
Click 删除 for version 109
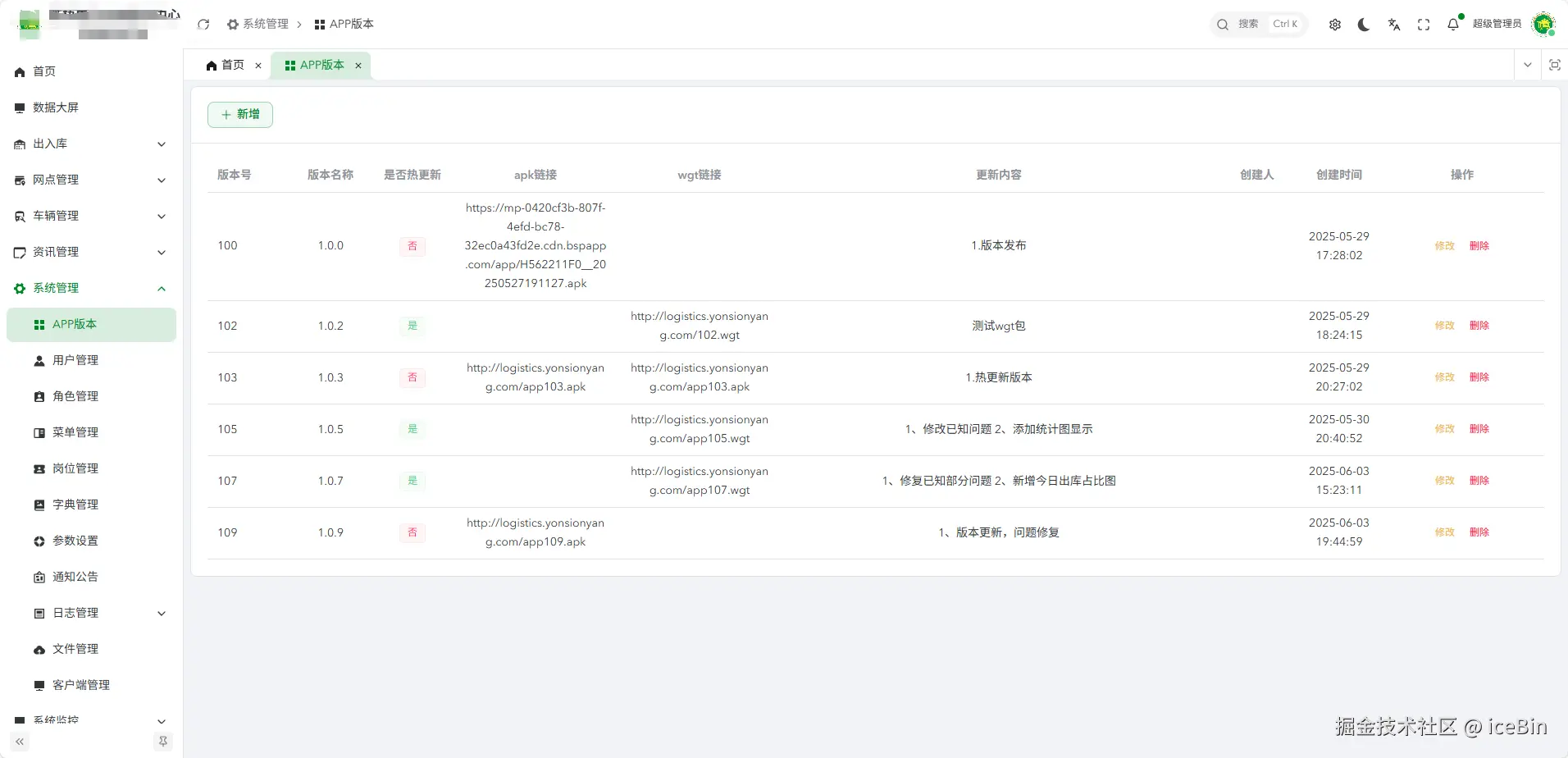pos(1479,532)
